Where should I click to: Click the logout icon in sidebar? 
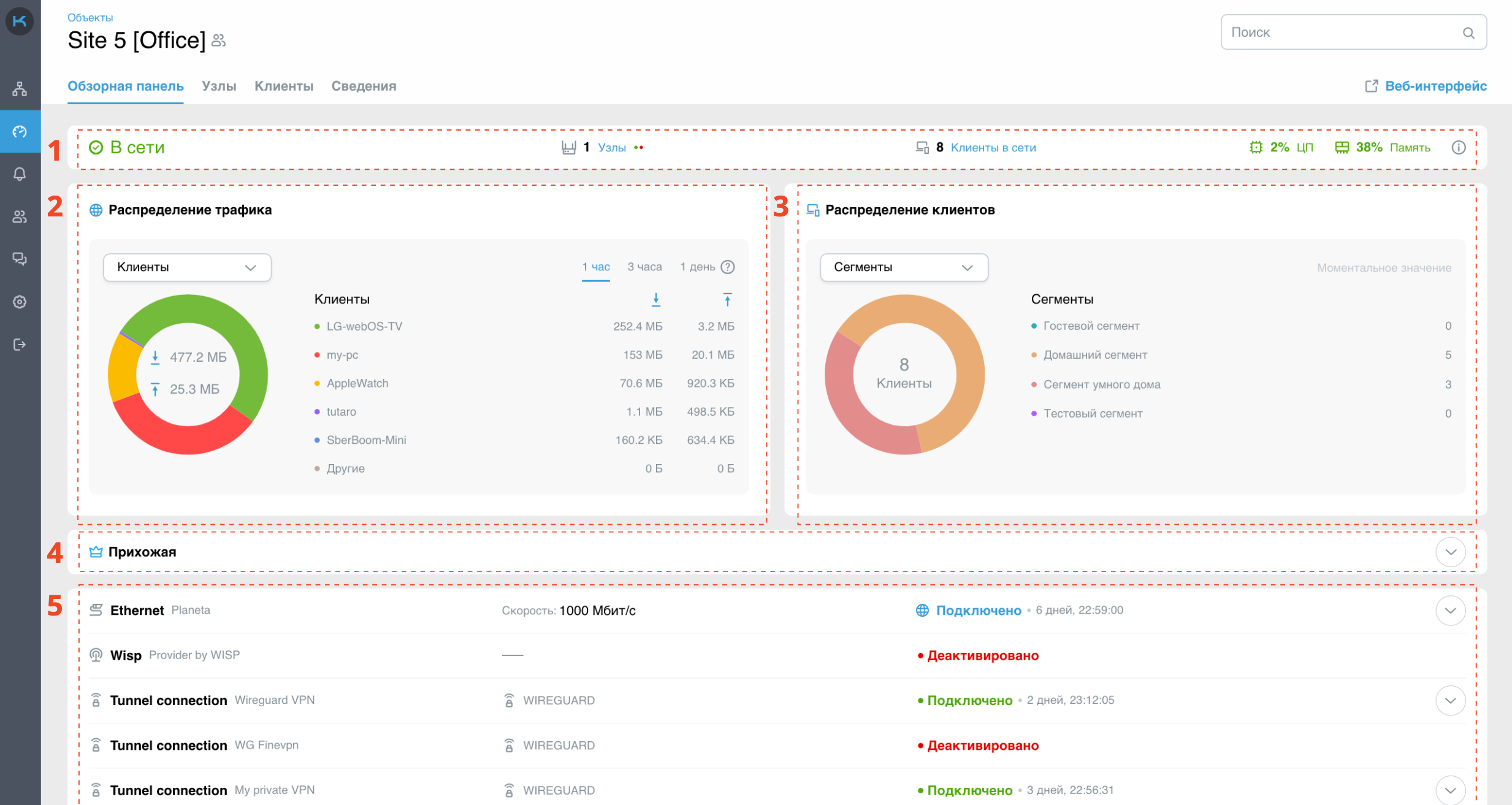(20, 345)
